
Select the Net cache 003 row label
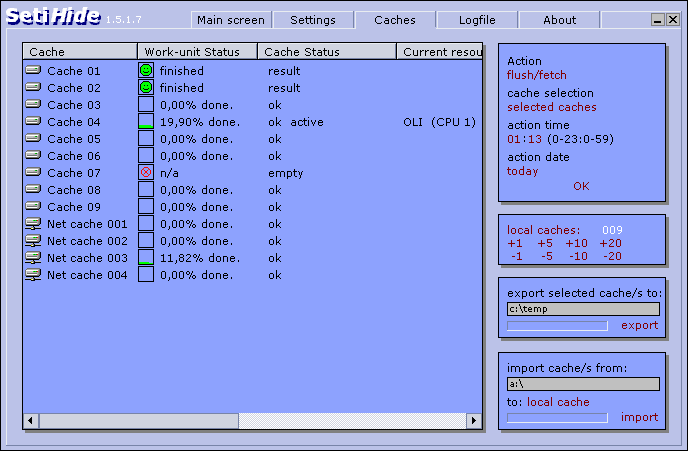click(87, 258)
